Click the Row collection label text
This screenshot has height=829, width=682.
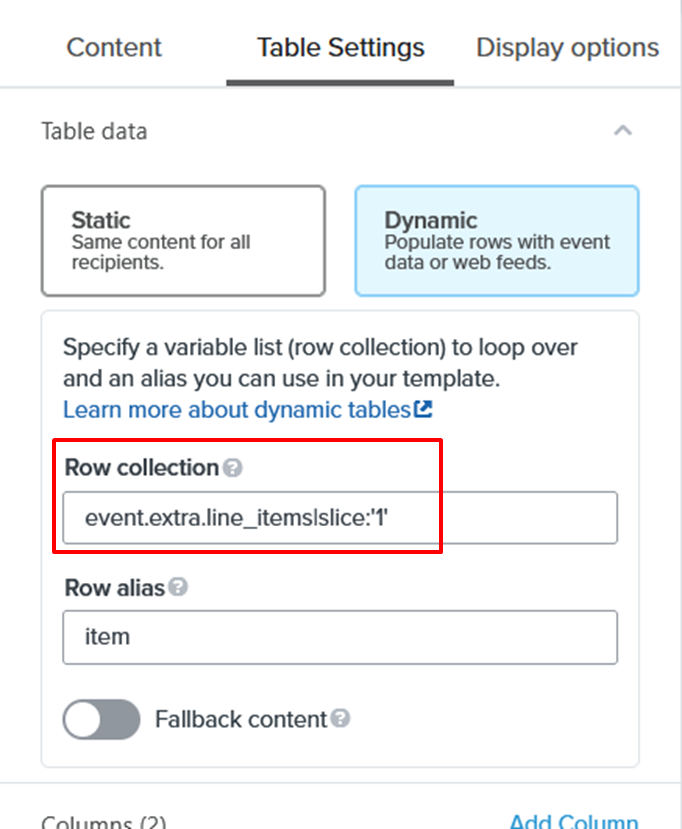[141, 468]
